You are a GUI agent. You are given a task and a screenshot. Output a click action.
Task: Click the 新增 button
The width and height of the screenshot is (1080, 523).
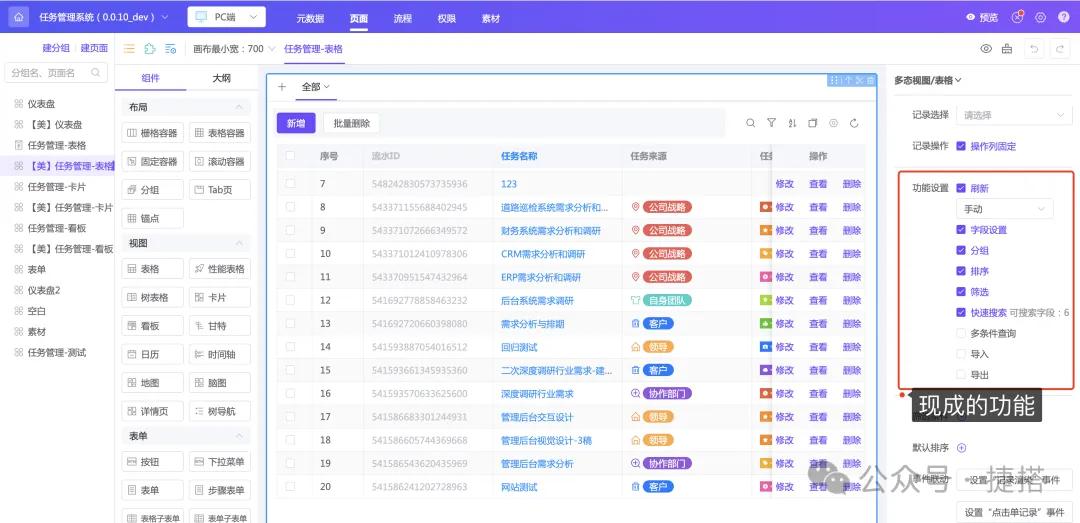click(296, 123)
